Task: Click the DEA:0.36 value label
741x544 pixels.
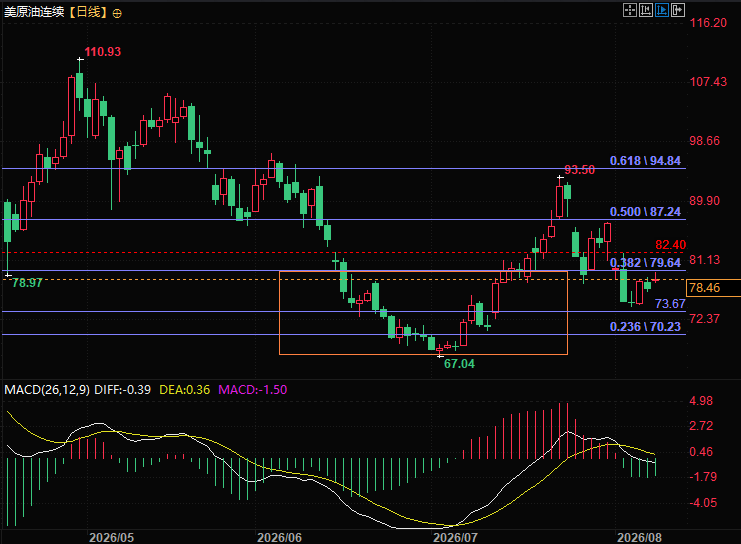Action: [184, 390]
